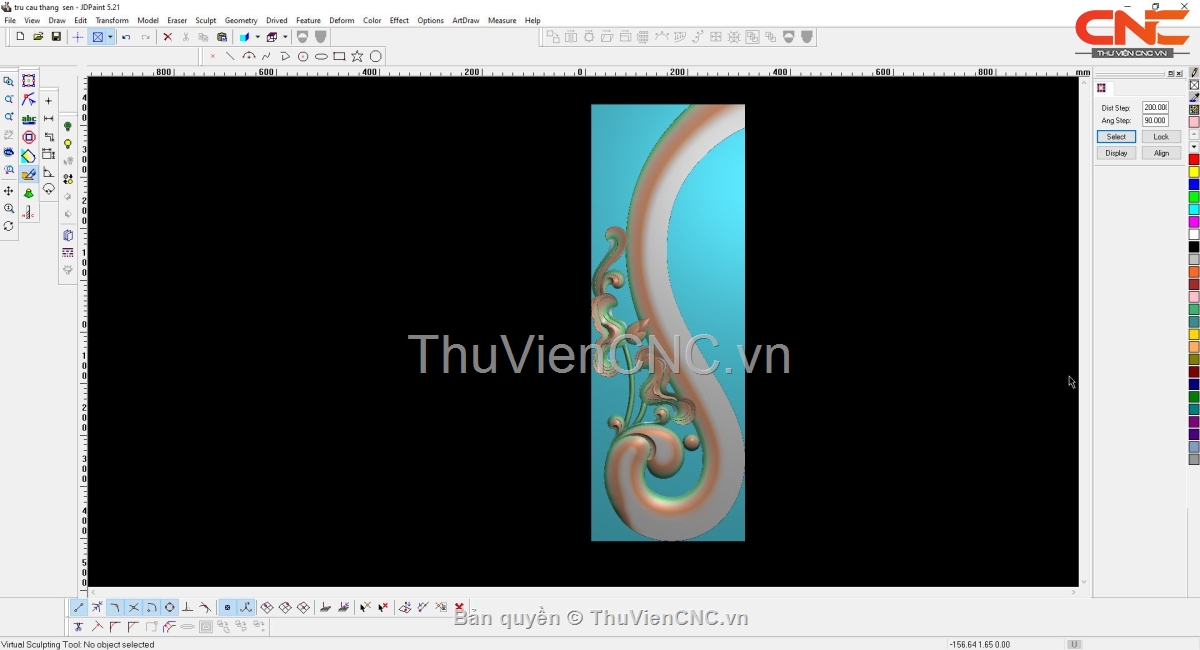Click the green cone model icon
This screenshot has height=650, width=1200.
[29, 193]
